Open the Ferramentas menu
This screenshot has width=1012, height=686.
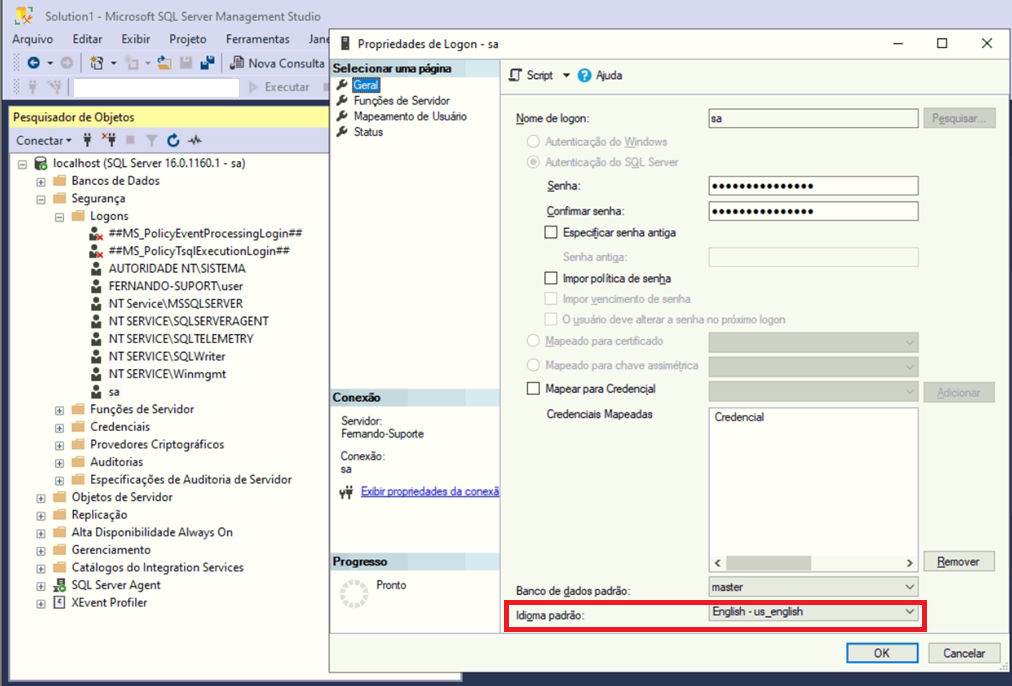[257, 39]
